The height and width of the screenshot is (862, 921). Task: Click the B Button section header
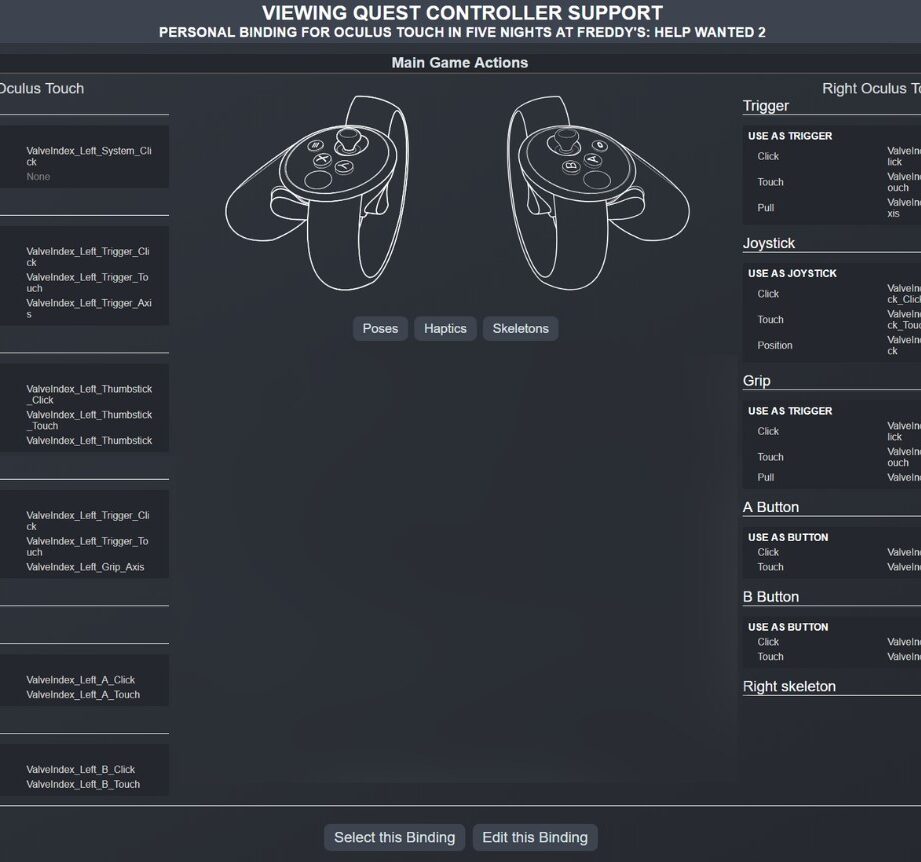[771, 597]
